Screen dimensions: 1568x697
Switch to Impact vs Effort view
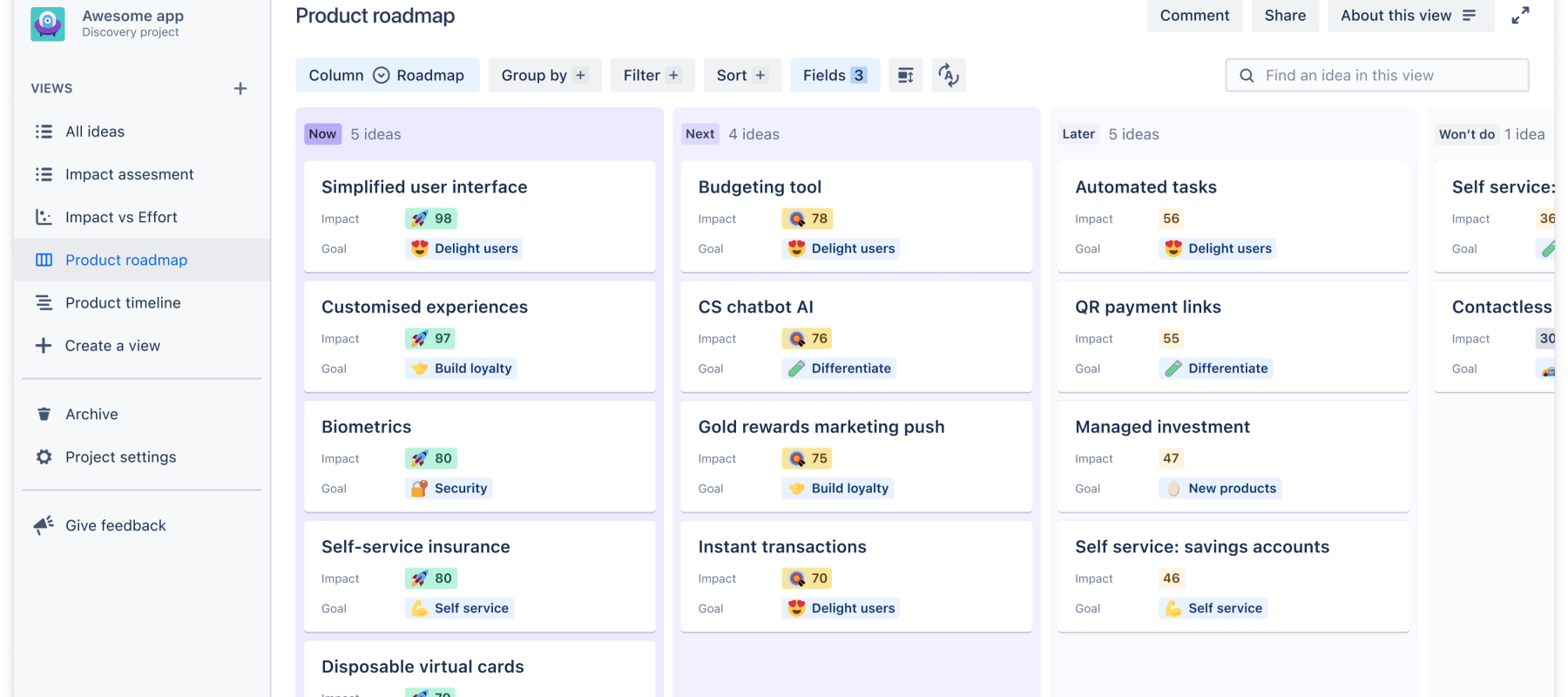(x=121, y=217)
